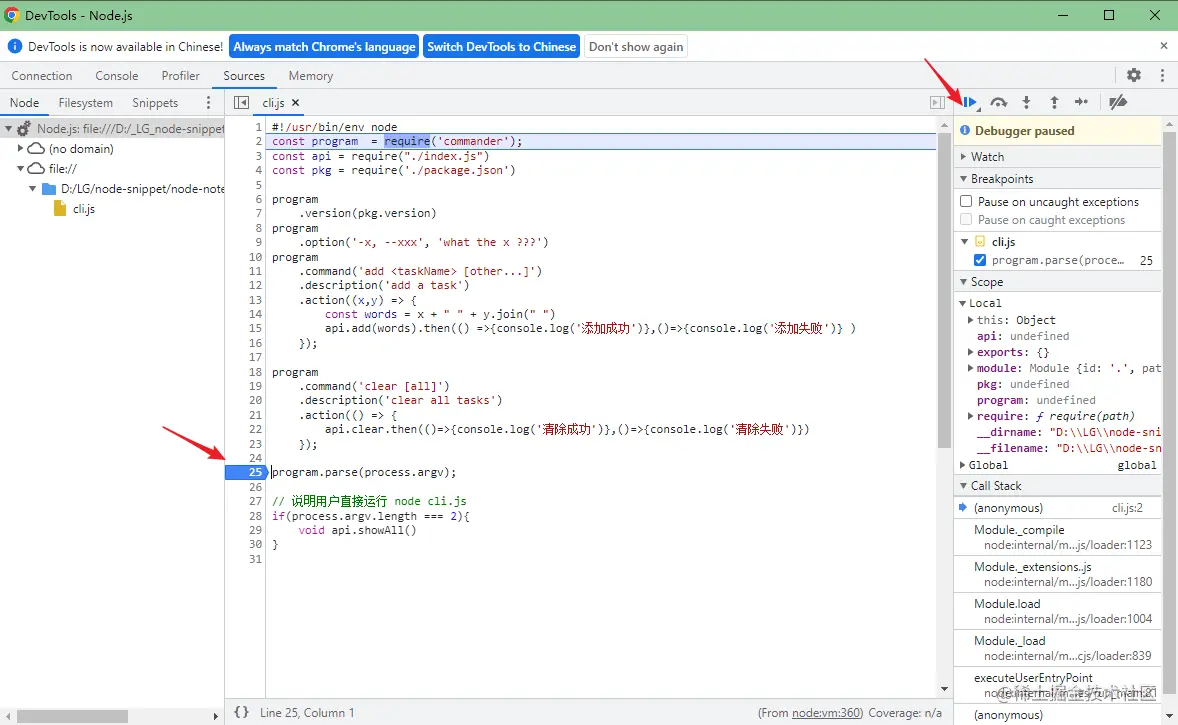
Task: Click the '__dirname' scope variable
Action: point(1009,433)
